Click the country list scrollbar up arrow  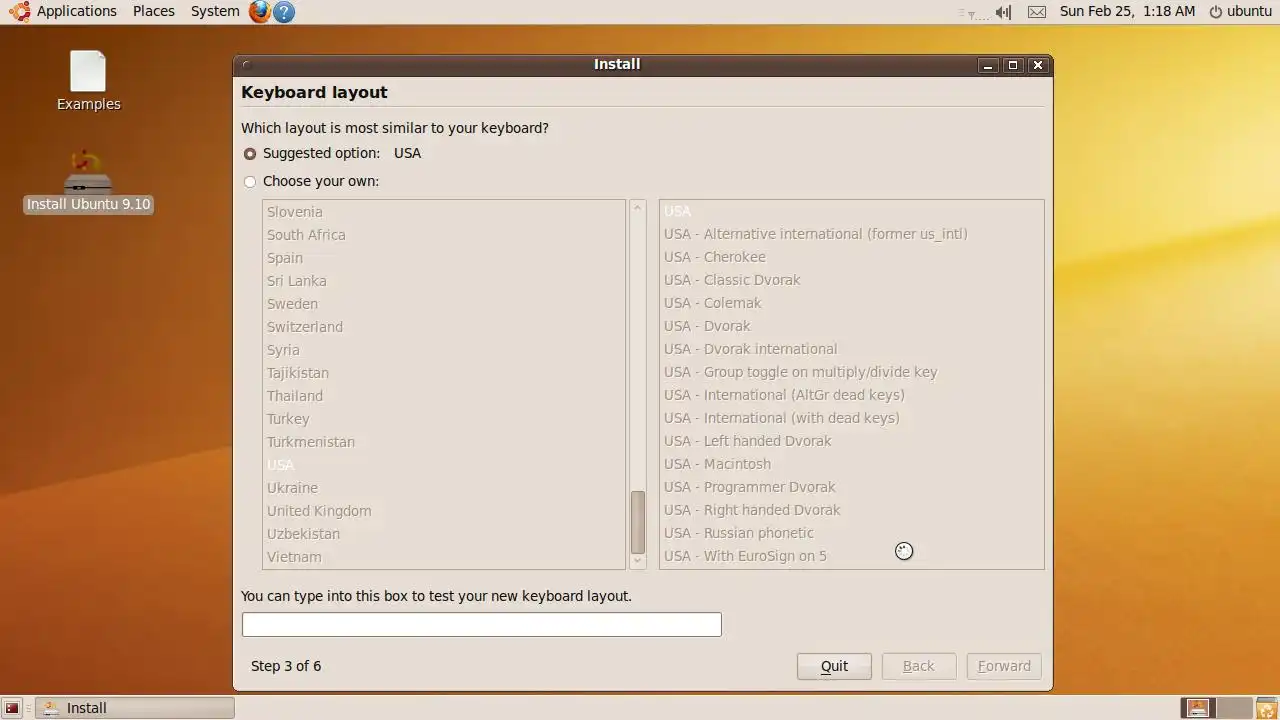click(638, 208)
